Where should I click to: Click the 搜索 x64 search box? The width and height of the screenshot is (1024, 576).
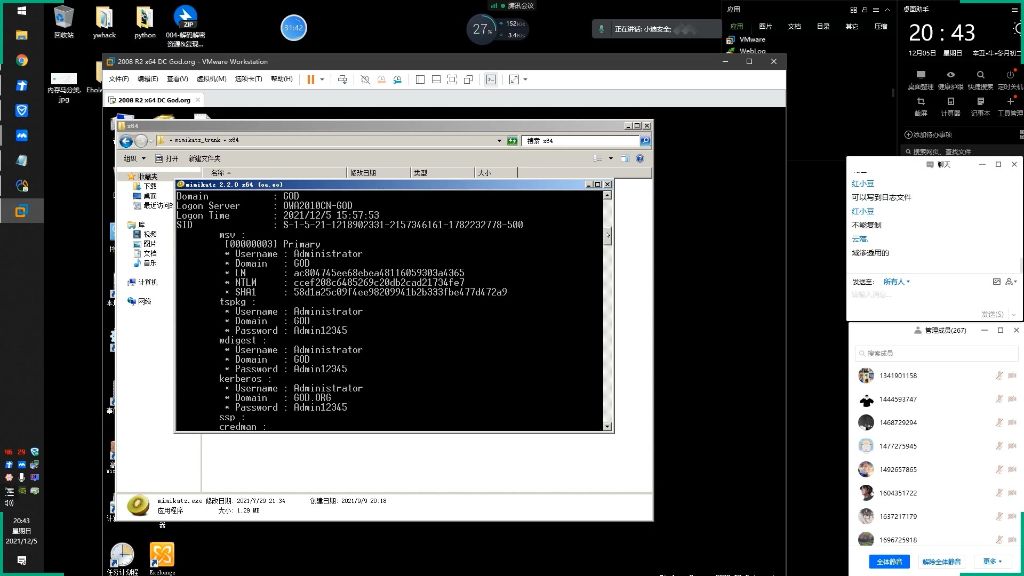tap(580, 140)
